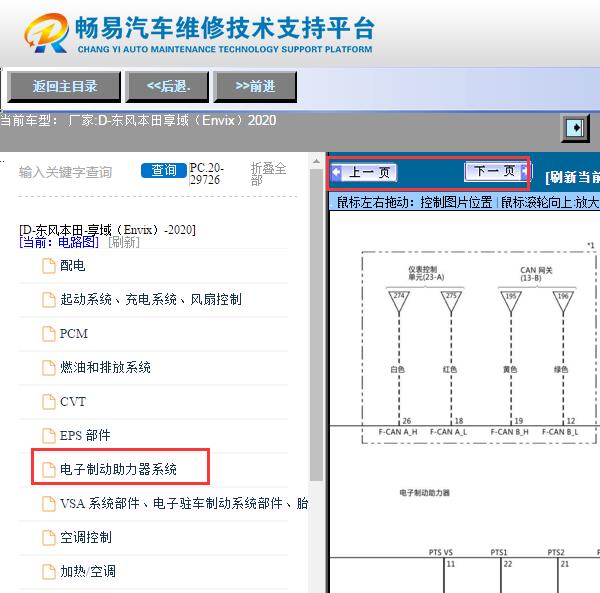The height and width of the screenshot is (593, 600).
Task: Click the file icon beside CVT
Action: [49, 402]
